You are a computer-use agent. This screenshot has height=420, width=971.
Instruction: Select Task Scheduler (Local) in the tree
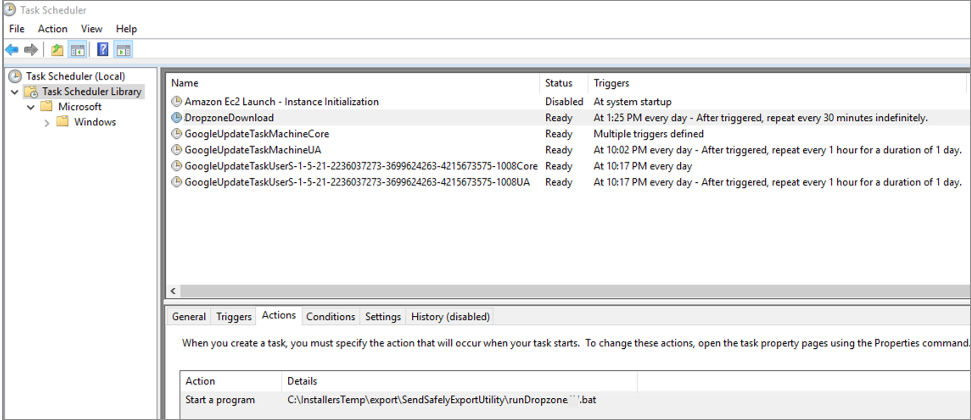click(x=76, y=76)
